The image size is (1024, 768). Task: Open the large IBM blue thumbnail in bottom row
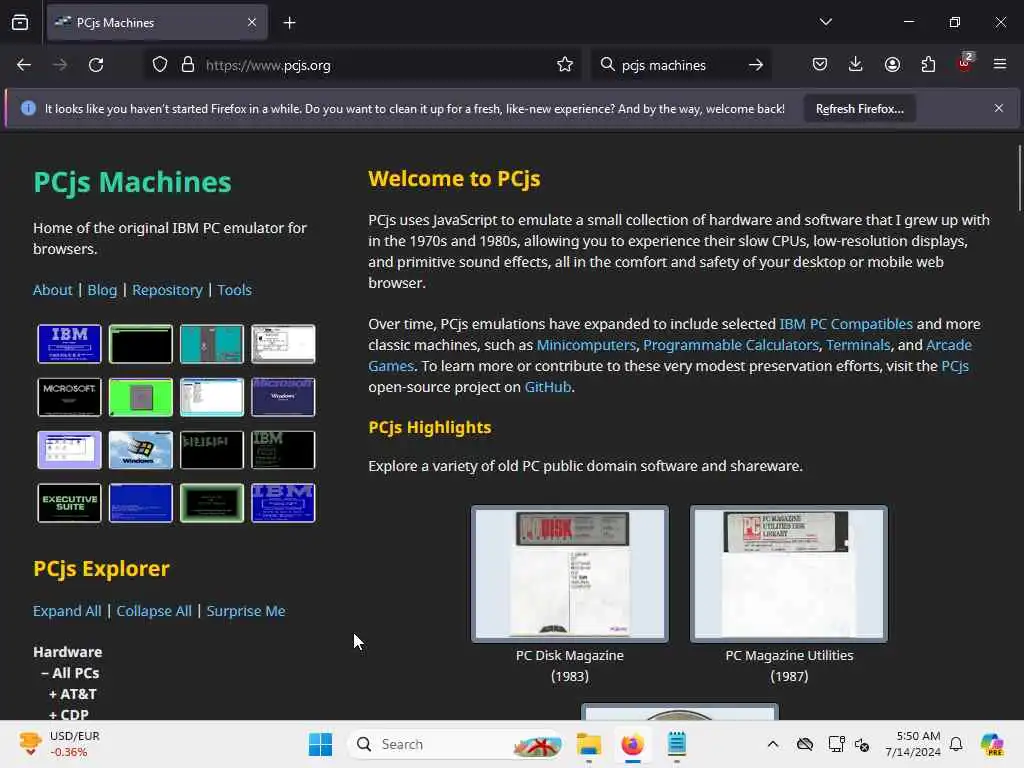tap(283, 502)
